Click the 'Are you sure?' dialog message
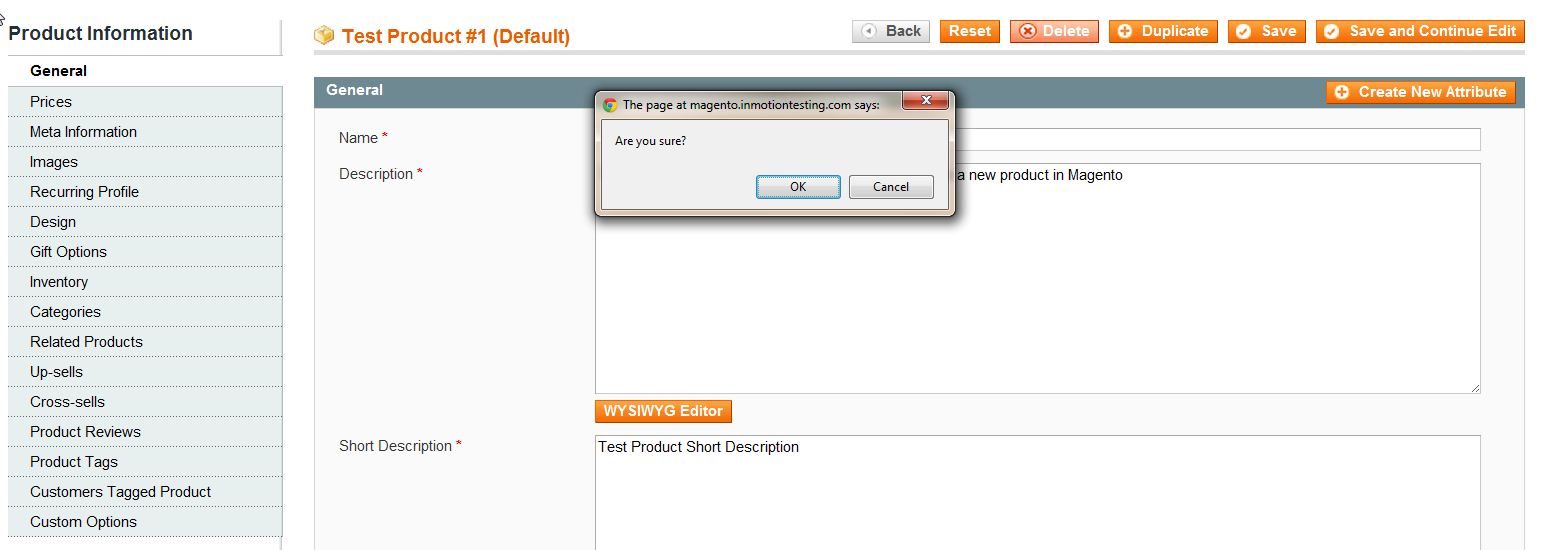The width and height of the screenshot is (1541, 550). click(x=650, y=141)
